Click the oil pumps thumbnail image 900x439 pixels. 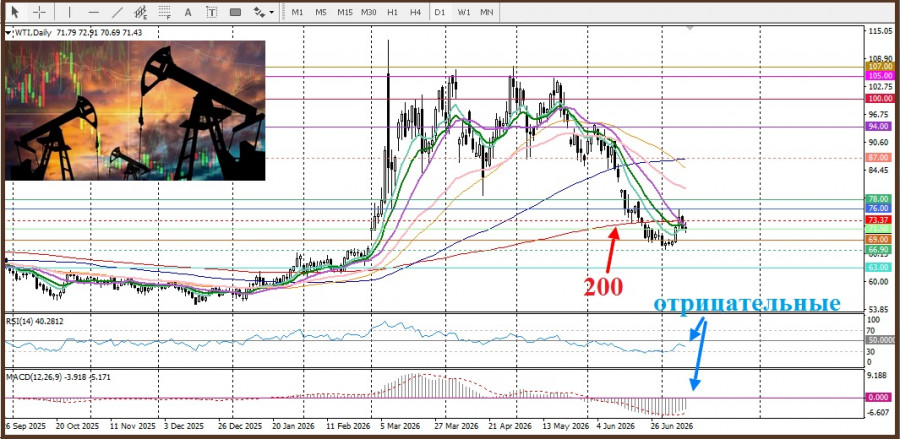[135, 110]
